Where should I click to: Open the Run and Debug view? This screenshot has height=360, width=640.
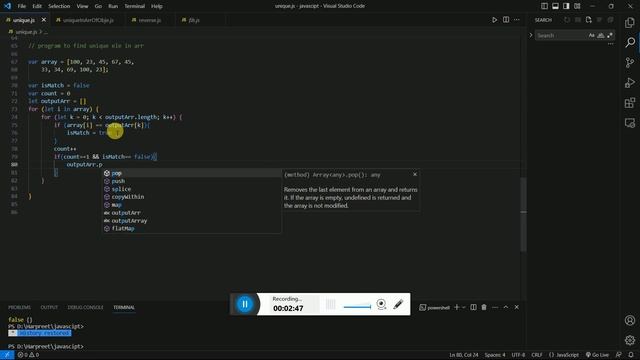pyautogui.click(x=630, y=82)
